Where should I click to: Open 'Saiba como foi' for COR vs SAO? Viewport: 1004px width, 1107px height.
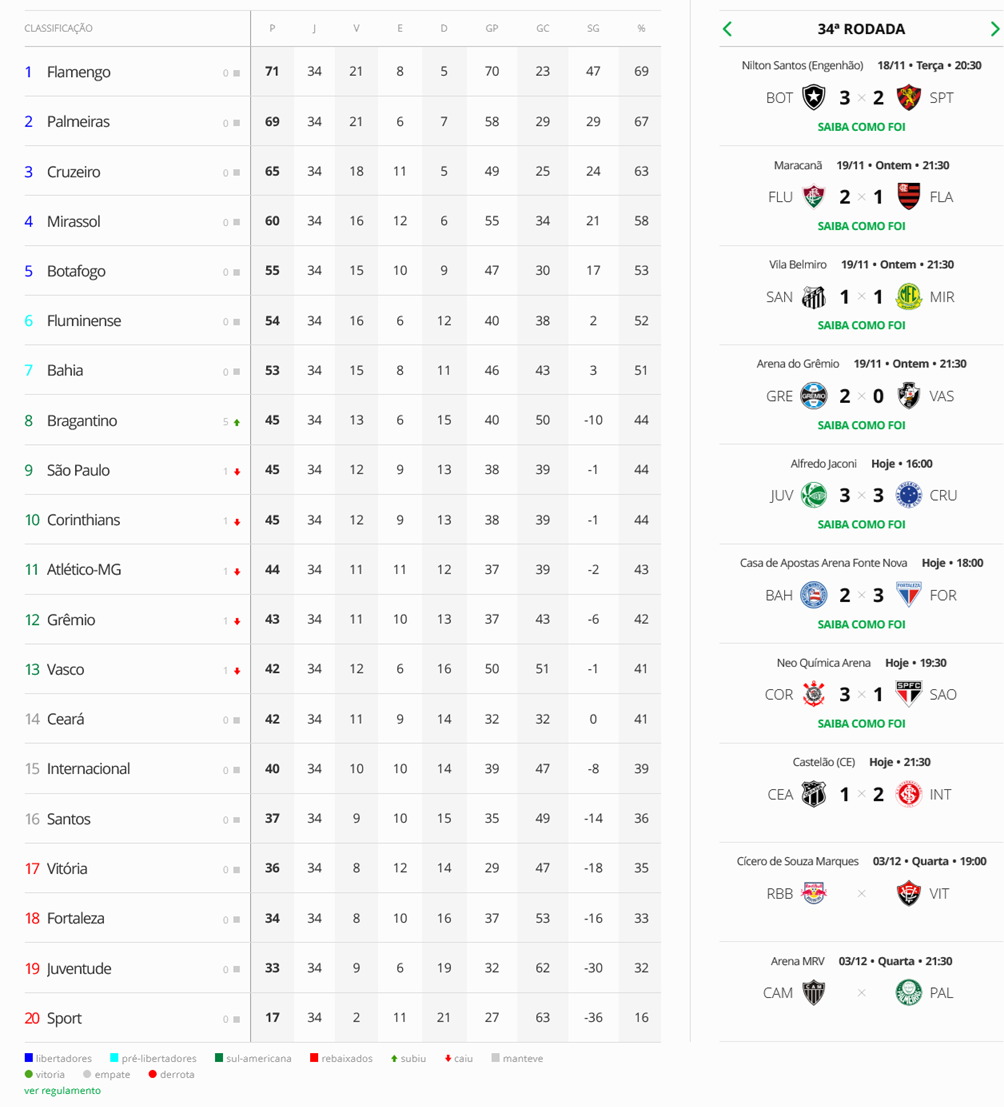coord(861,723)
